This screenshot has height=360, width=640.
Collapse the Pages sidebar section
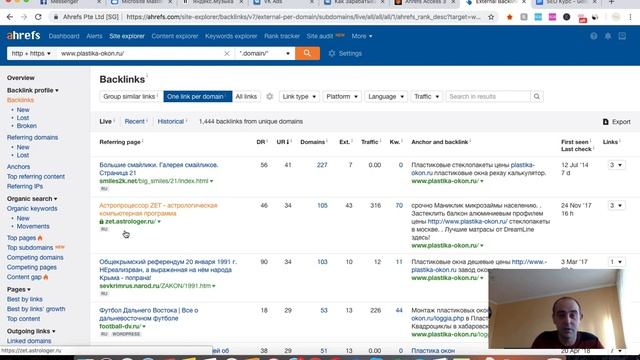[x=18, y=289]
